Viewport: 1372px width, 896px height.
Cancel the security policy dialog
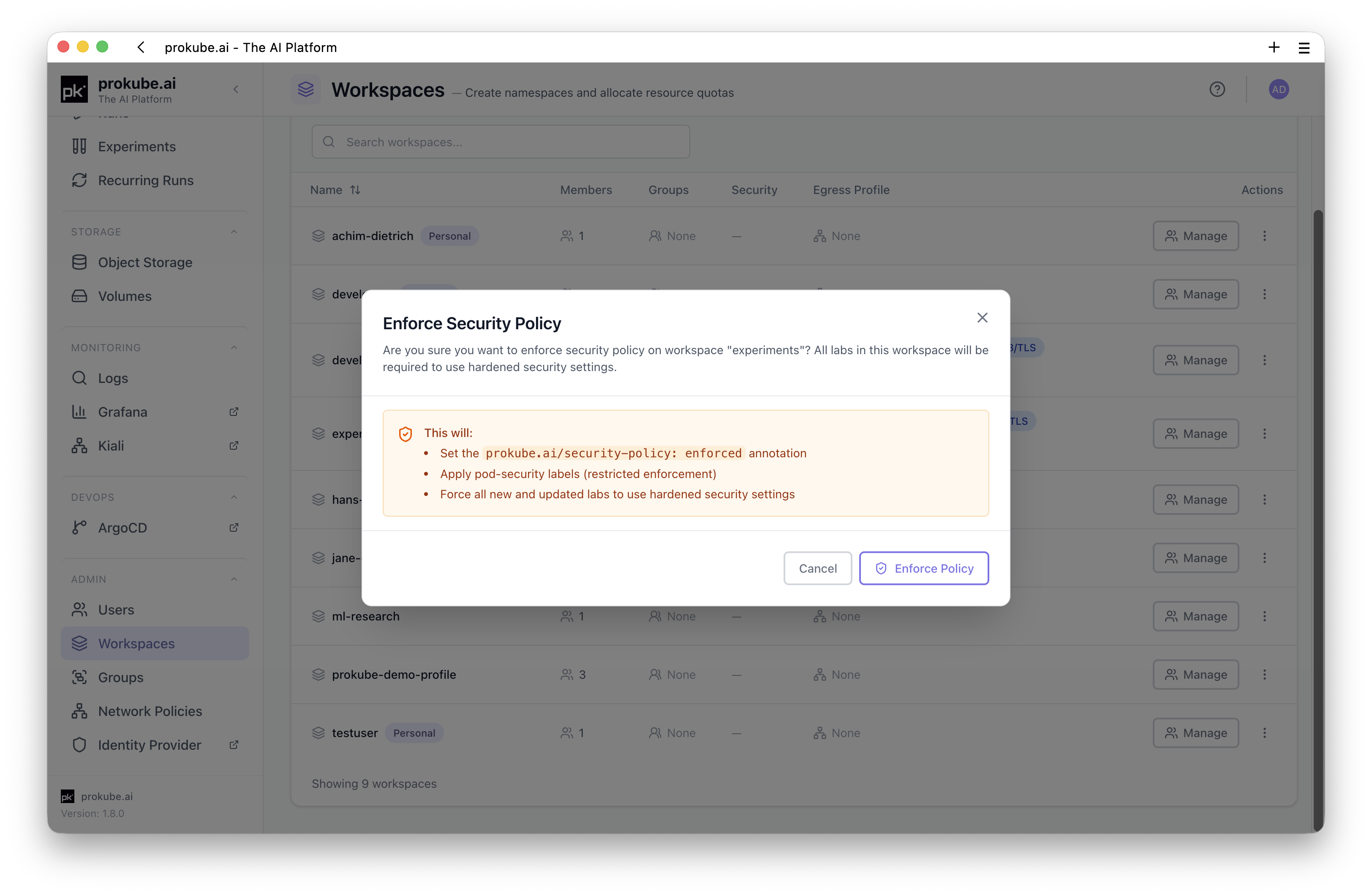[x=817, y=568]
